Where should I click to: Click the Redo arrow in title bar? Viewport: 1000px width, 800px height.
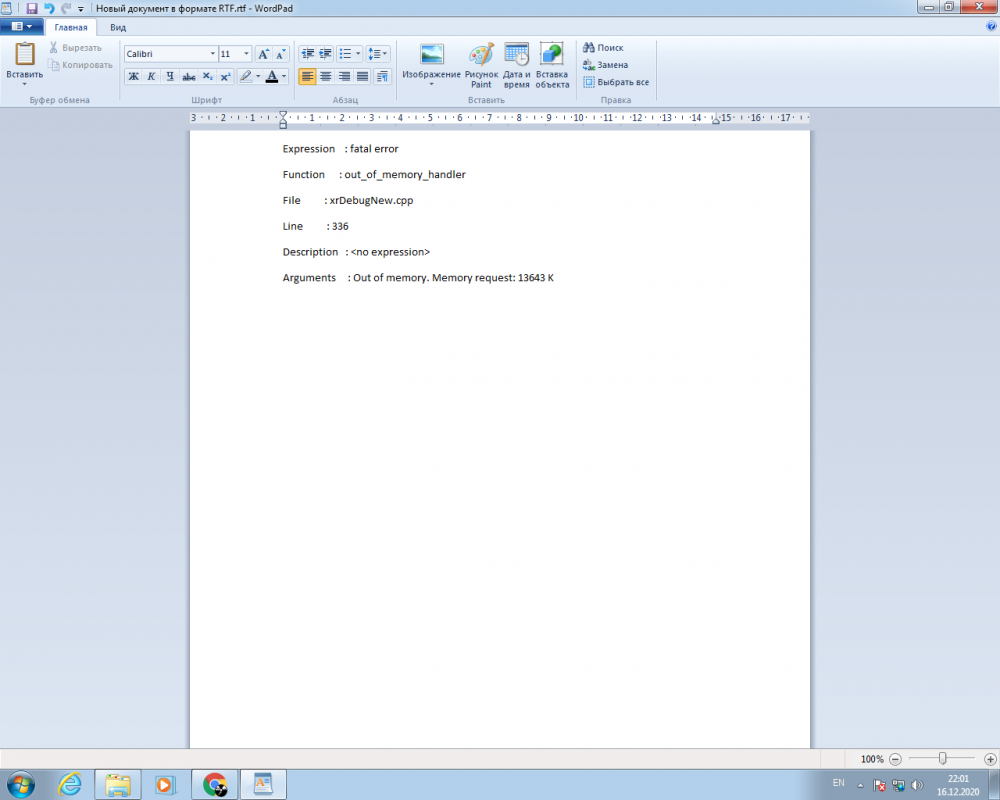(x=66, y=8)
